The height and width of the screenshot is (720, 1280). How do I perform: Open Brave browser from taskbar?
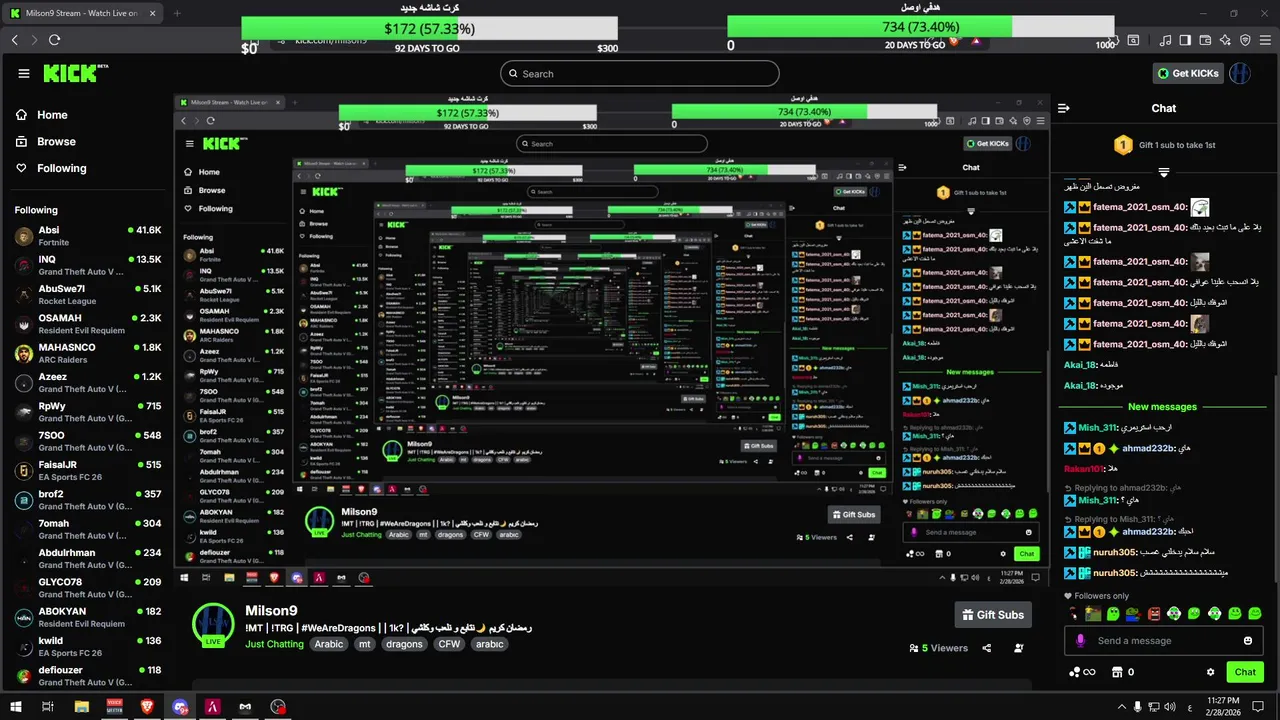coord(148,707)
